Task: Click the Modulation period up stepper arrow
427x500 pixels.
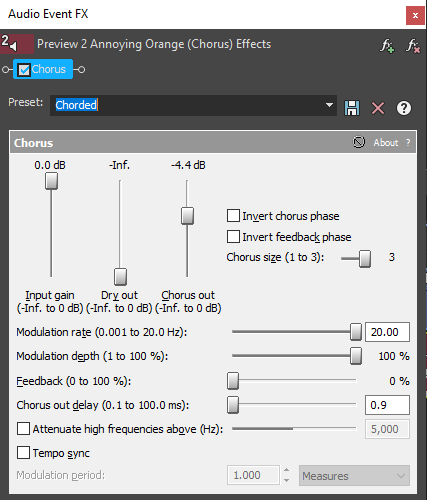Action: pyautogui.click(x=286, y=470)
